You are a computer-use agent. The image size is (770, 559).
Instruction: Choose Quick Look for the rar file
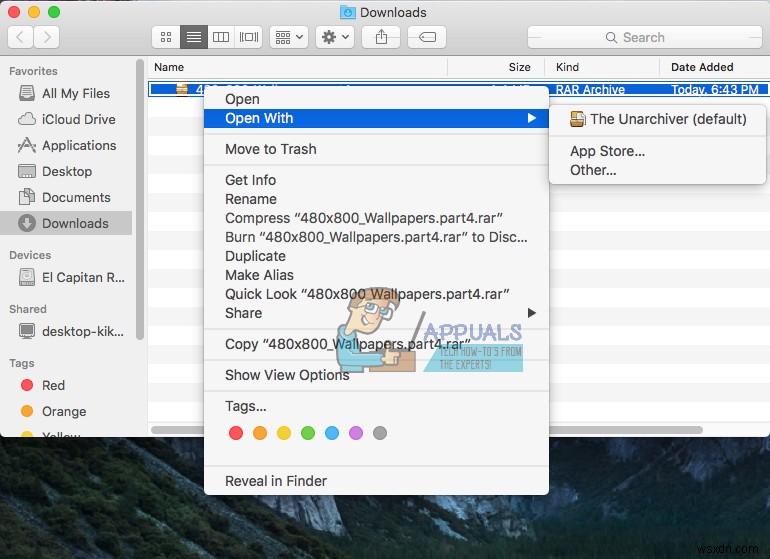click(376, 294)
